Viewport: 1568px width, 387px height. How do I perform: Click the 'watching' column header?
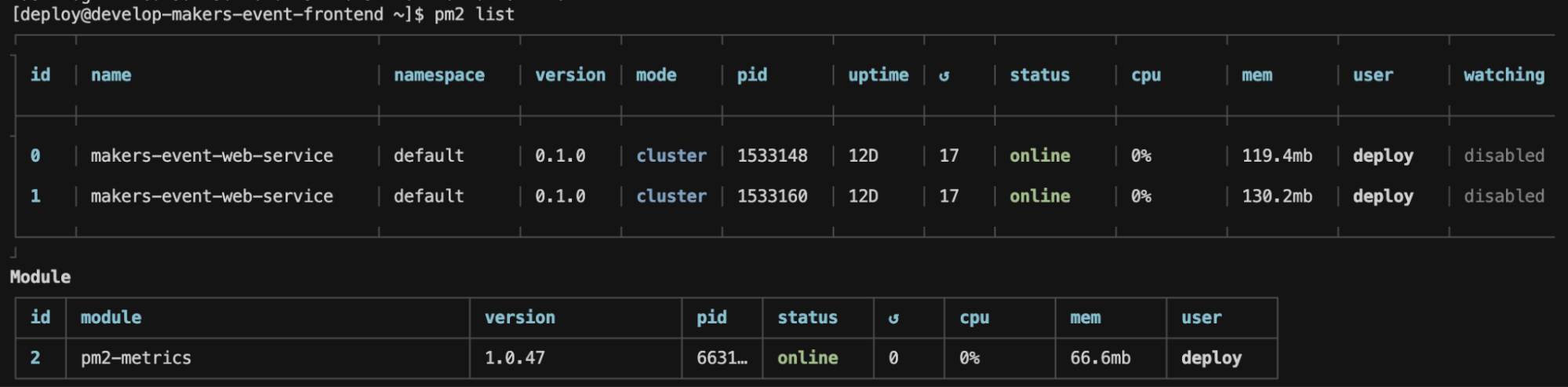coord(1504,75)
